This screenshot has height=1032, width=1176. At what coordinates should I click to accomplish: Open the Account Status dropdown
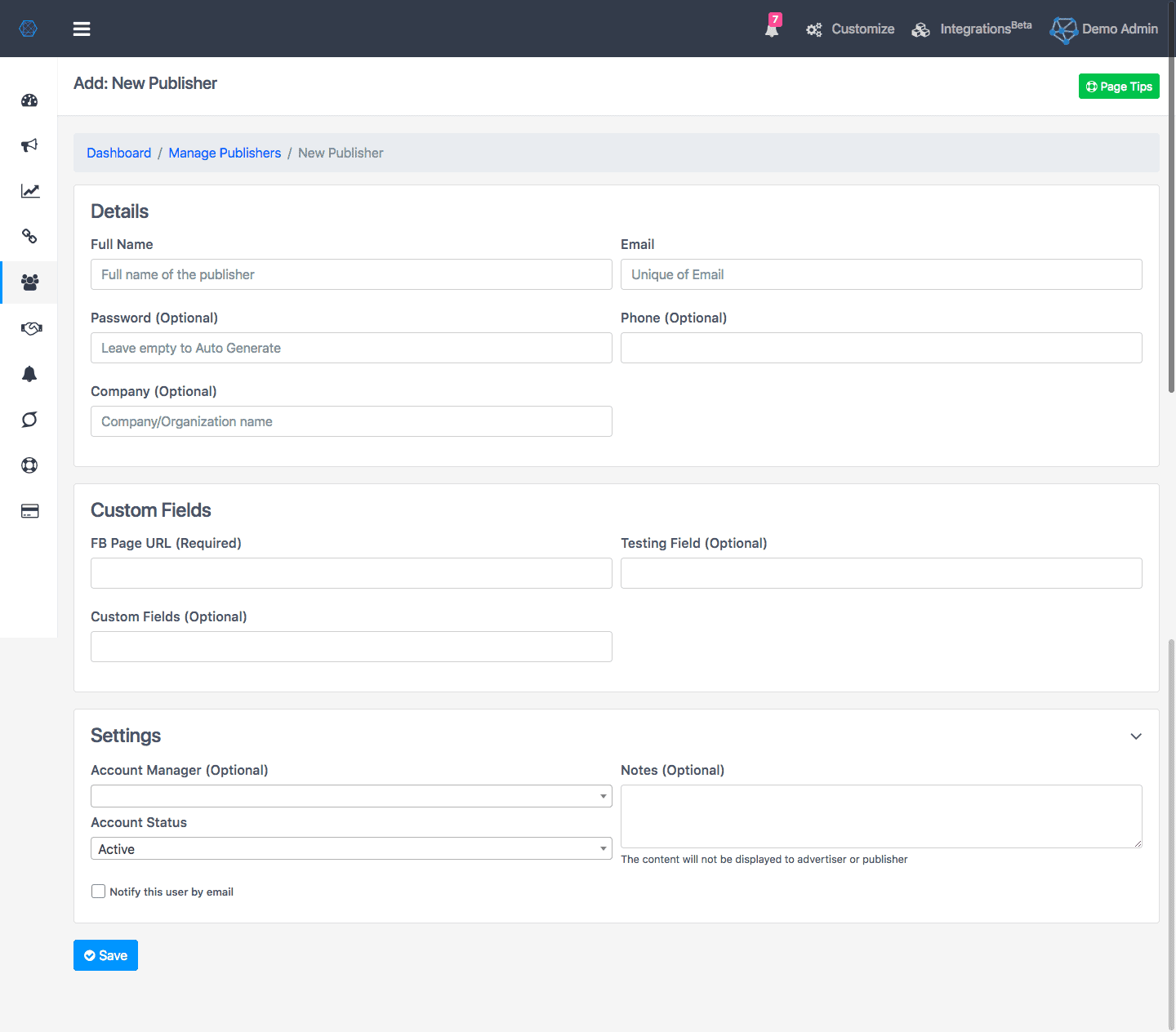click(x=351, y=849)
